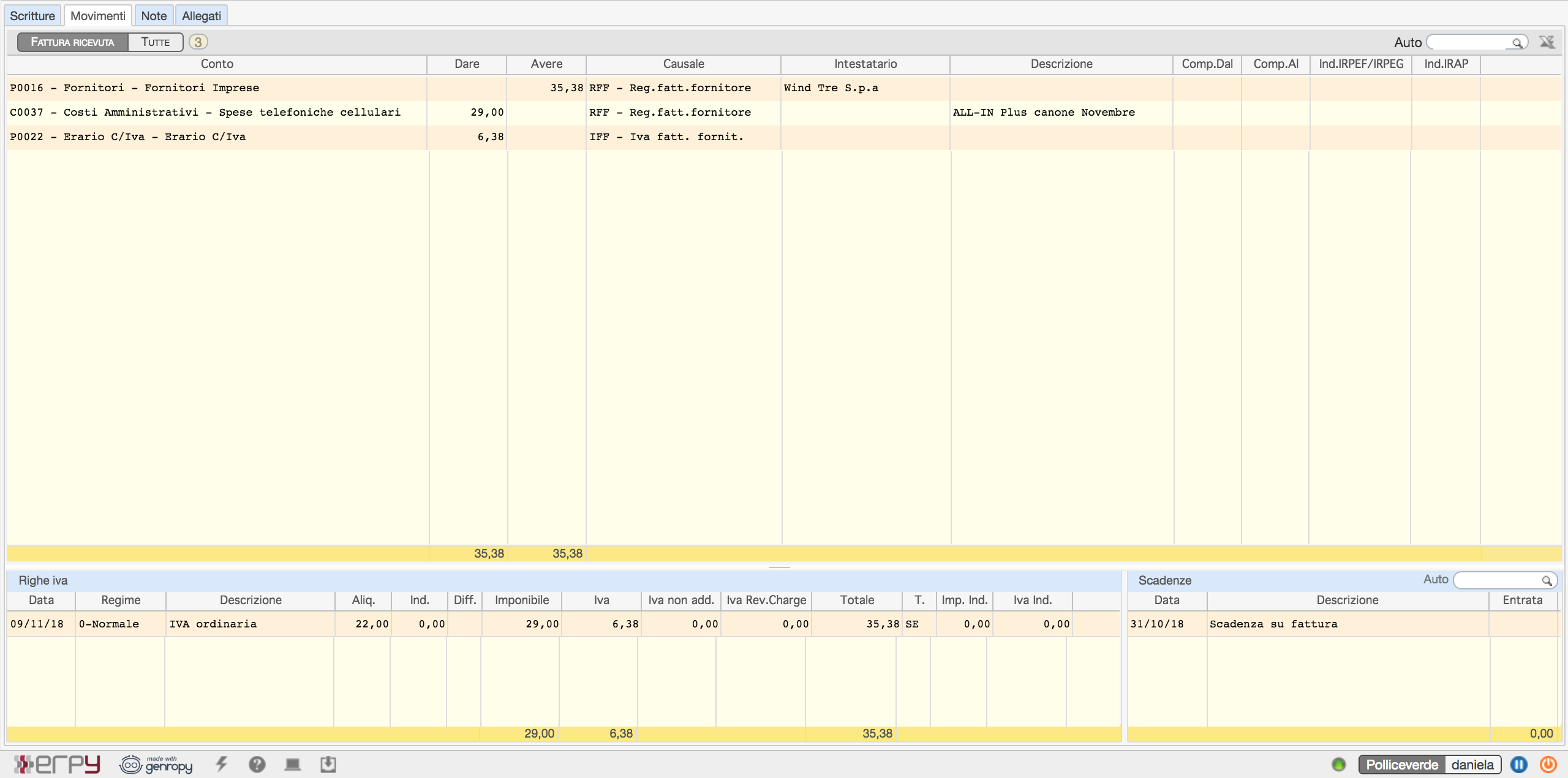This screenshot has height=778, width=1568.
Task: Switch to Scritture tab
Action: click(x=32, y=16)
